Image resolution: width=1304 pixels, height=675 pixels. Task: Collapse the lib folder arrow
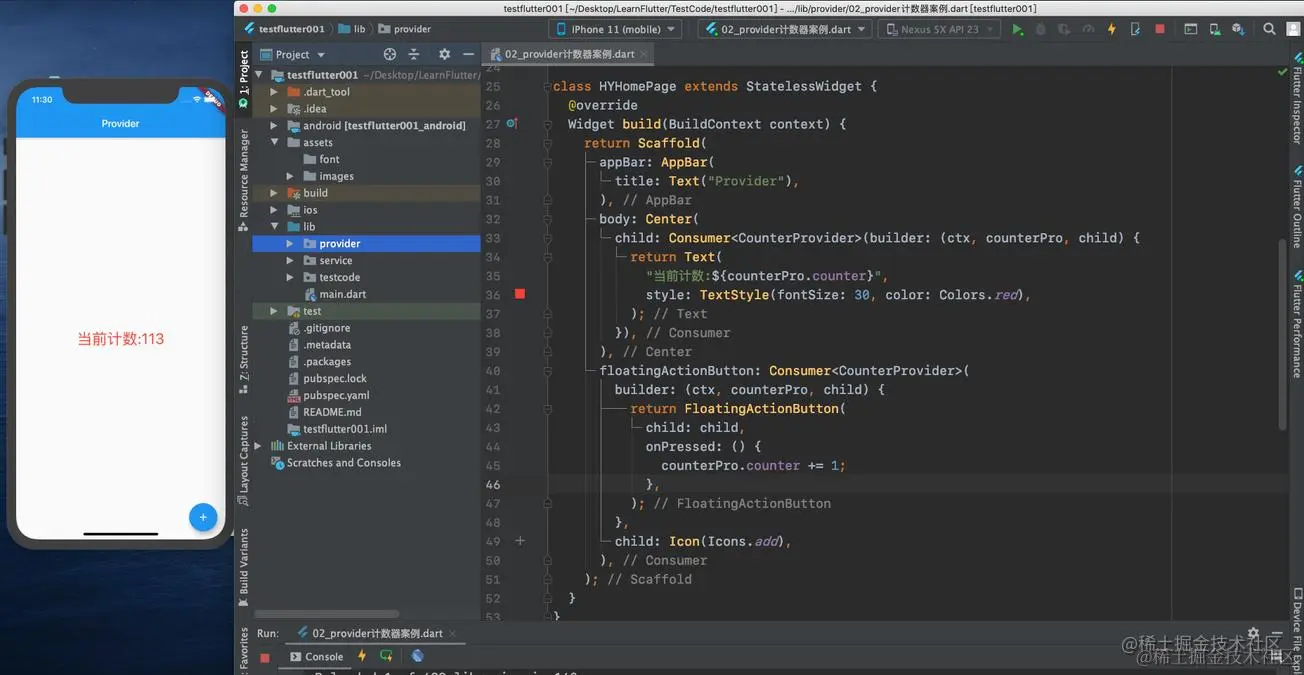pos(274,227)
